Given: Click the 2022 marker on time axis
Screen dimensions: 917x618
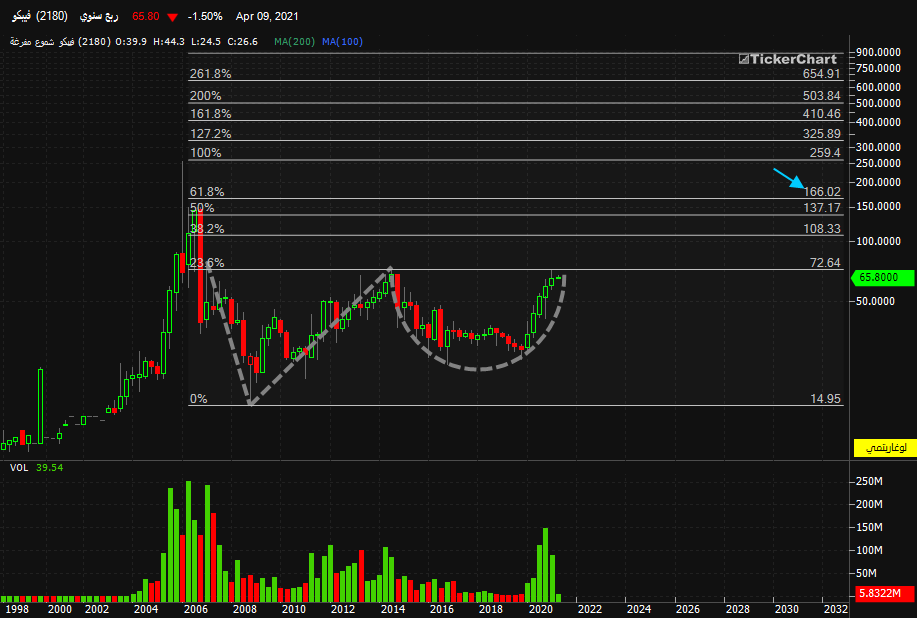Looking at the screenshot, I should tap(590, 609).
